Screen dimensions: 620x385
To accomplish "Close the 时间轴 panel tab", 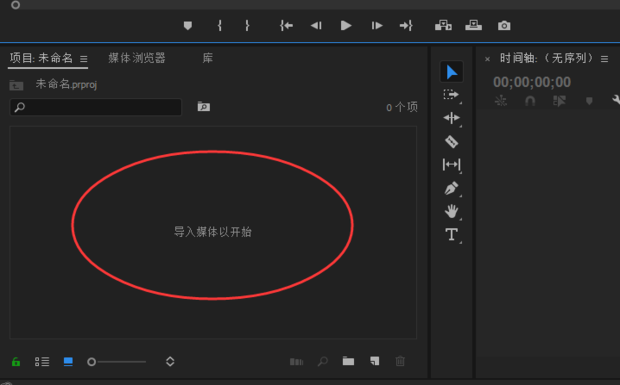I will tap(488, 59).
